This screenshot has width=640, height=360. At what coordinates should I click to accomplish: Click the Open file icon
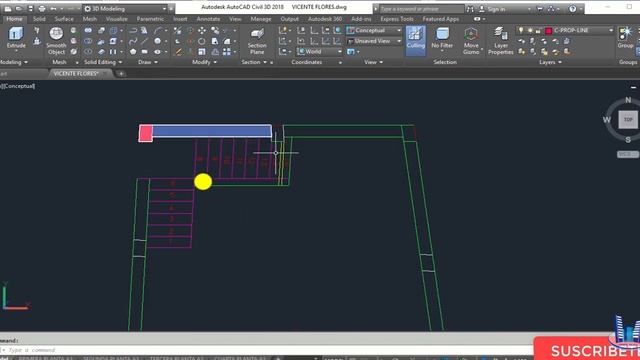tap(19, 9)
